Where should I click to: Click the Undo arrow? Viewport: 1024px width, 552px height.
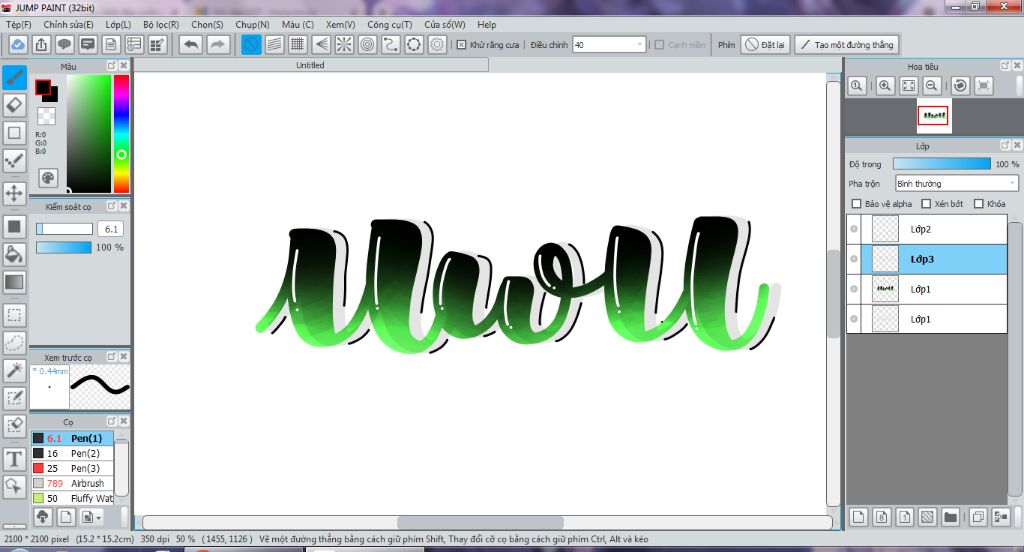tap(191, 44)
